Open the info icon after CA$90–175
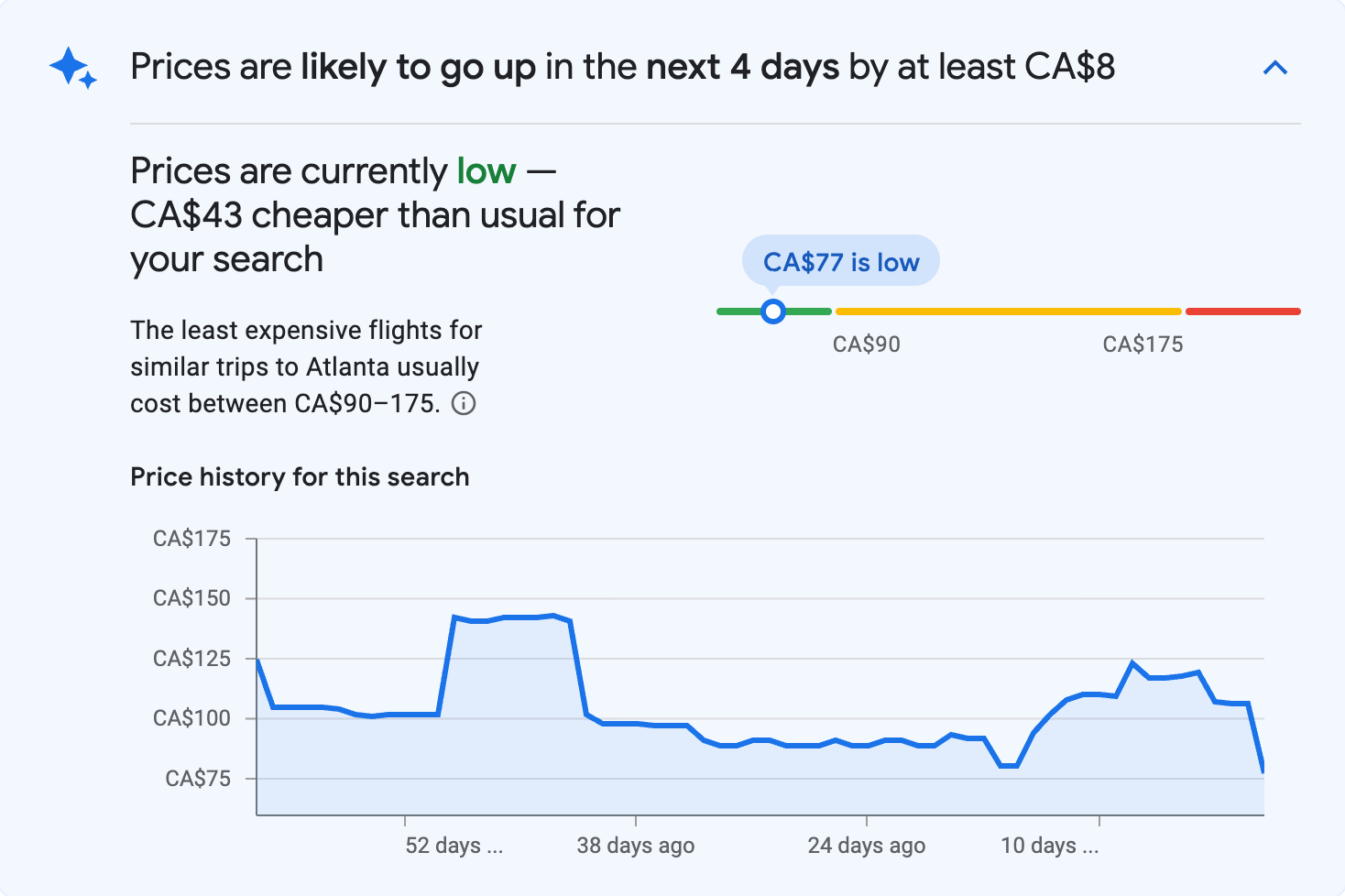The width and height of the screenshot is (1345, 896). (465, 403)
